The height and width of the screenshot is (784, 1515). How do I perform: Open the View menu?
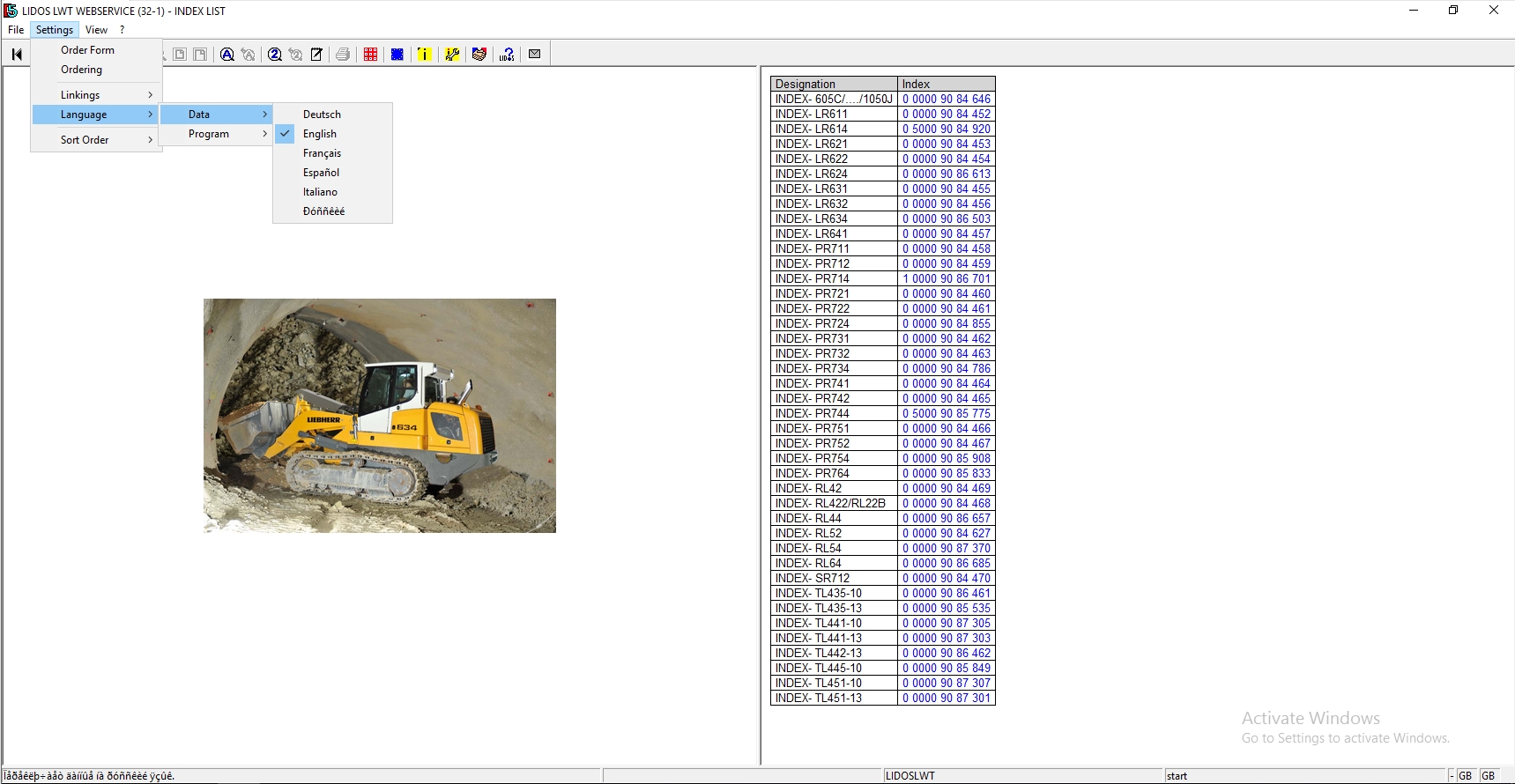pyautogui.click(x=96, y=30)
